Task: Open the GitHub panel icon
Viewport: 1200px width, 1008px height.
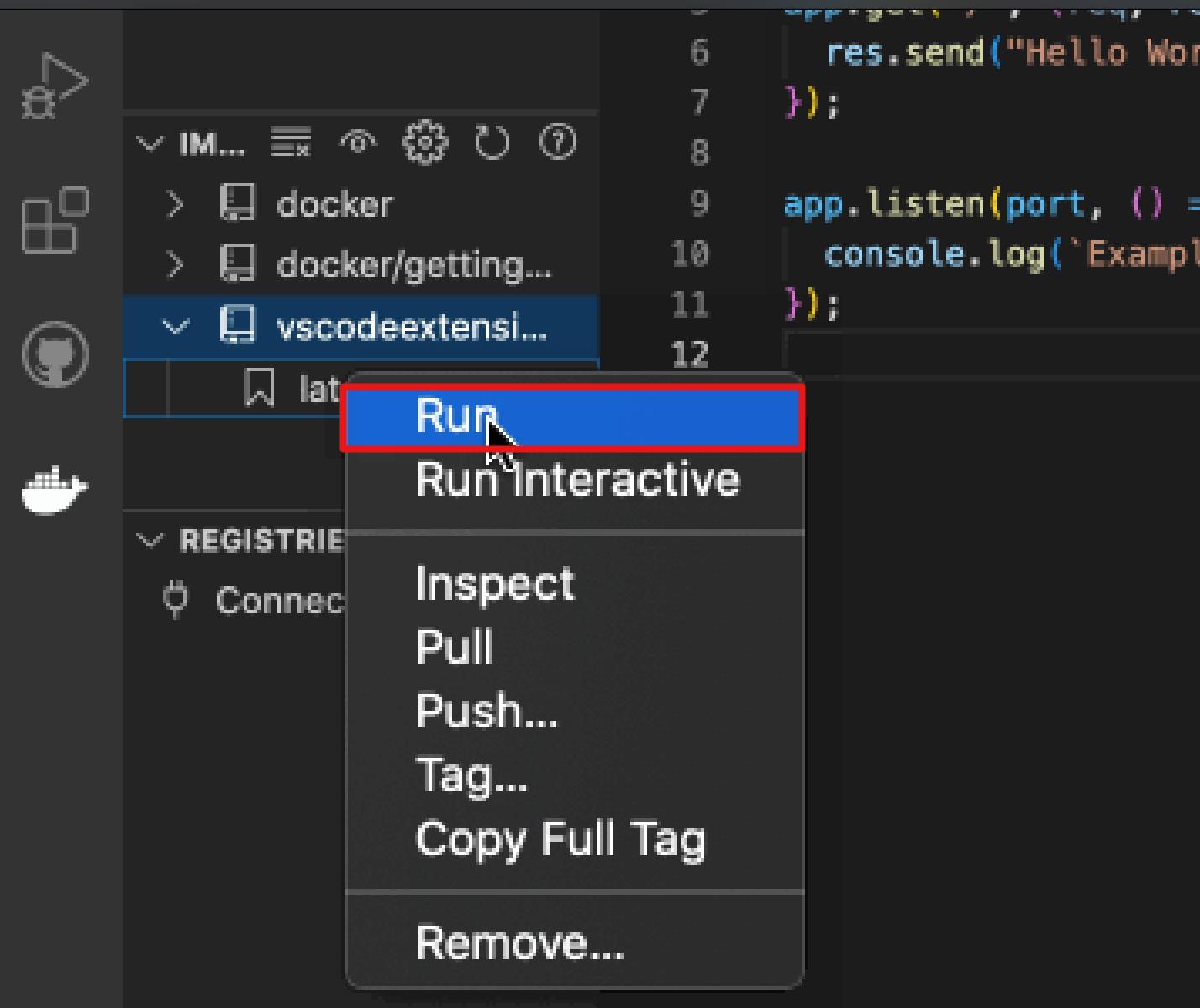Action: coord(55,354)
